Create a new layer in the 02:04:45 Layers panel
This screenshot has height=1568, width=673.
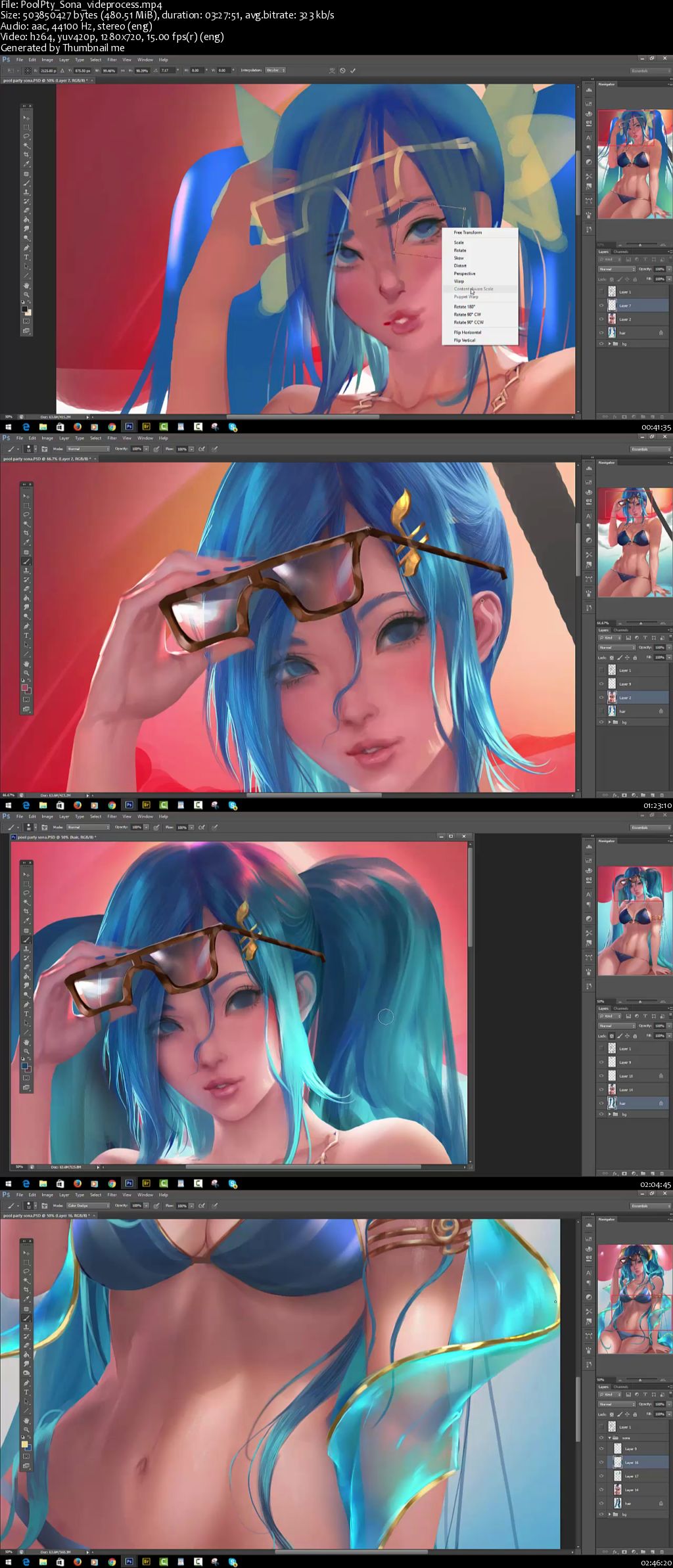point(653,1174)
